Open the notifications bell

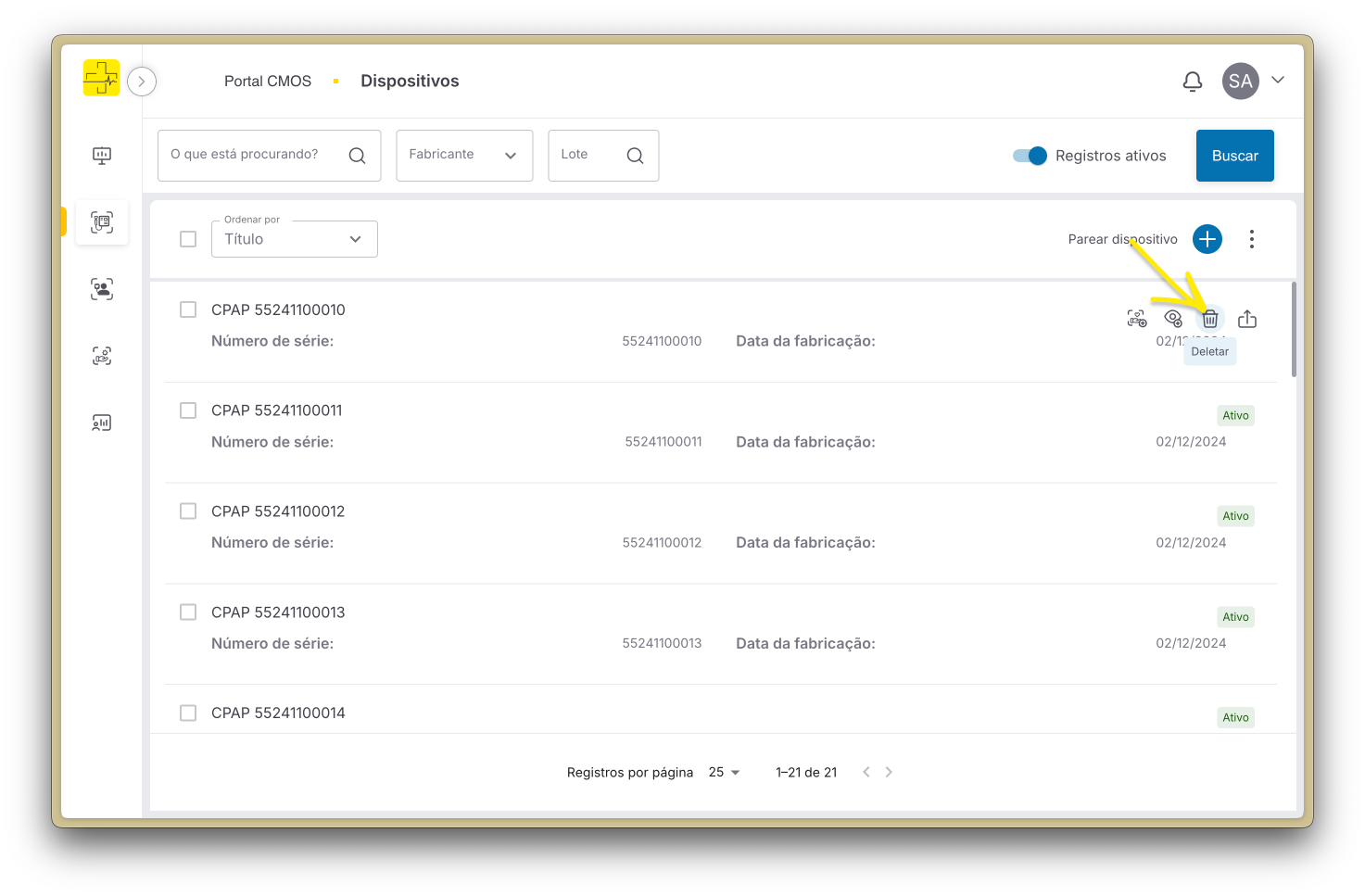pyautogui.click(x=1193, y=82)
